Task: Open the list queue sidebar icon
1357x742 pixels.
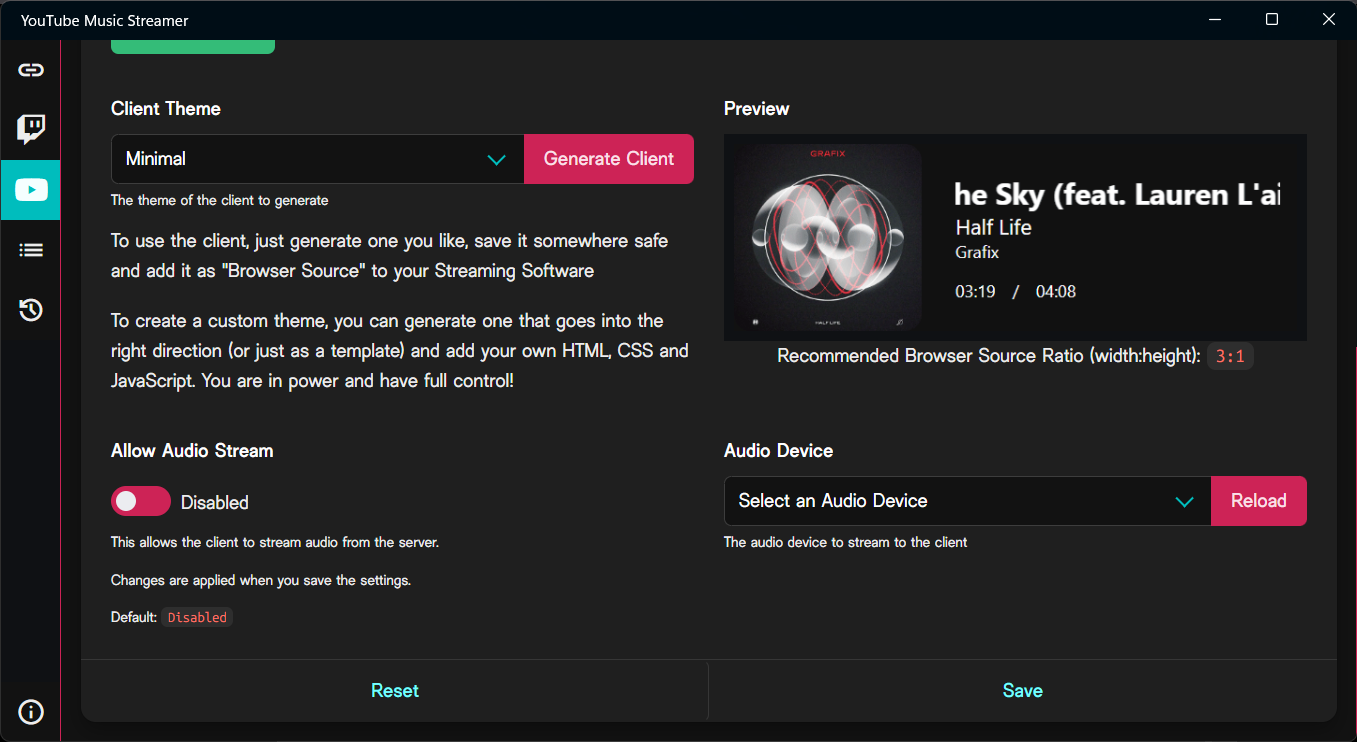Action: click(x=31, y=250)
